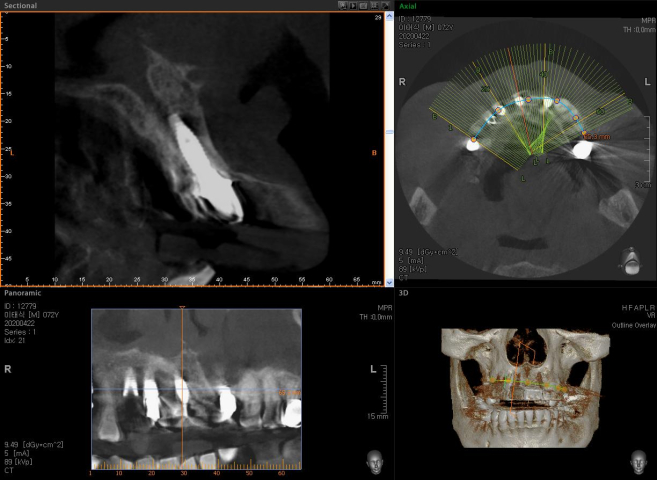Select the Sectional panel title

click(20, 5)
